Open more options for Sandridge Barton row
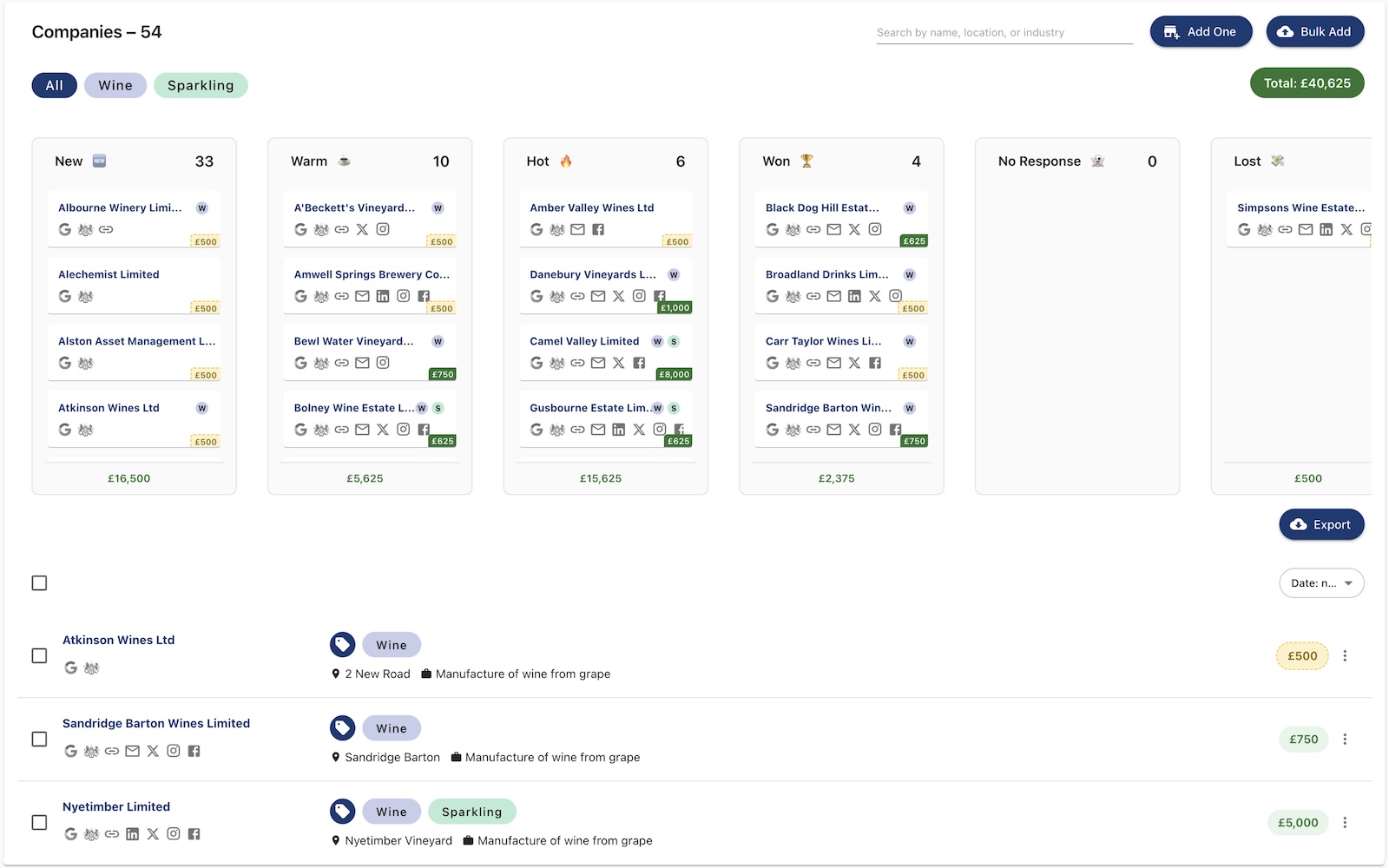The width and height of the screenshot is (1389, 868). (1345, 740)
